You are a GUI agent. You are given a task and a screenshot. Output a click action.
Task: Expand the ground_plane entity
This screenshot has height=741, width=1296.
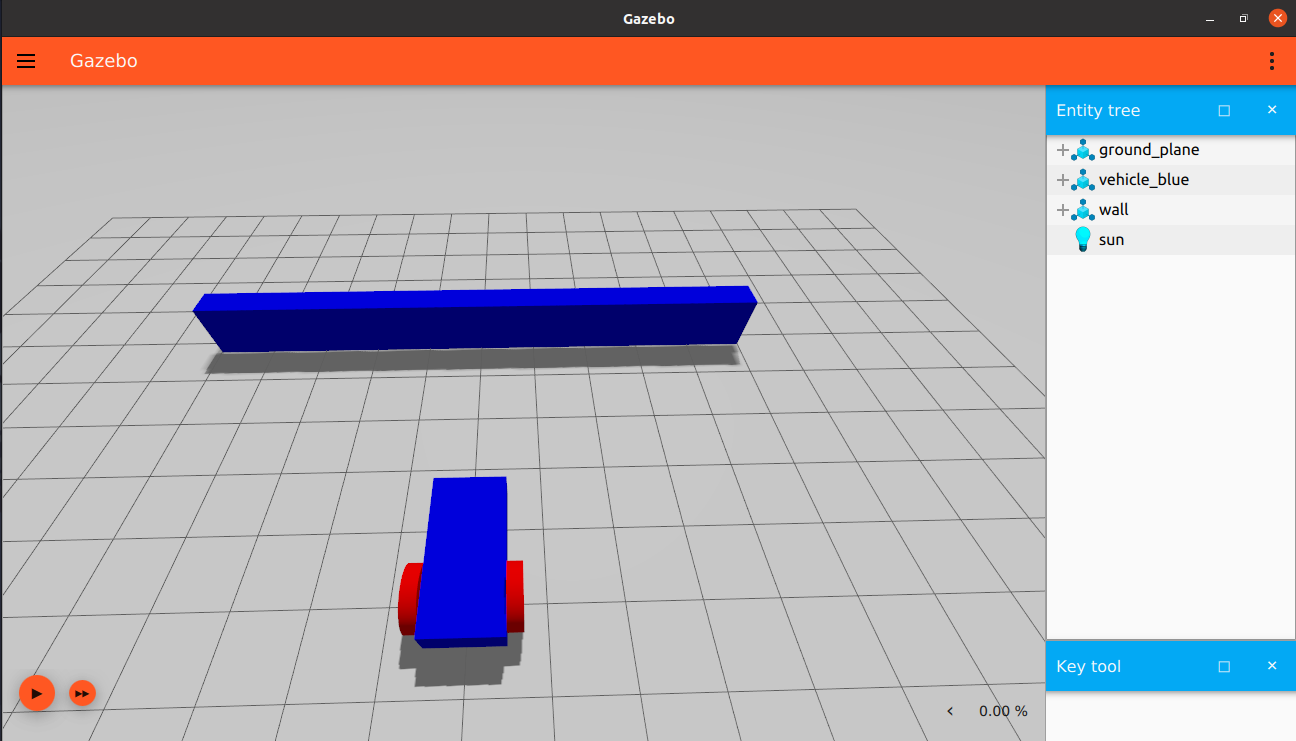[1062, 150]
